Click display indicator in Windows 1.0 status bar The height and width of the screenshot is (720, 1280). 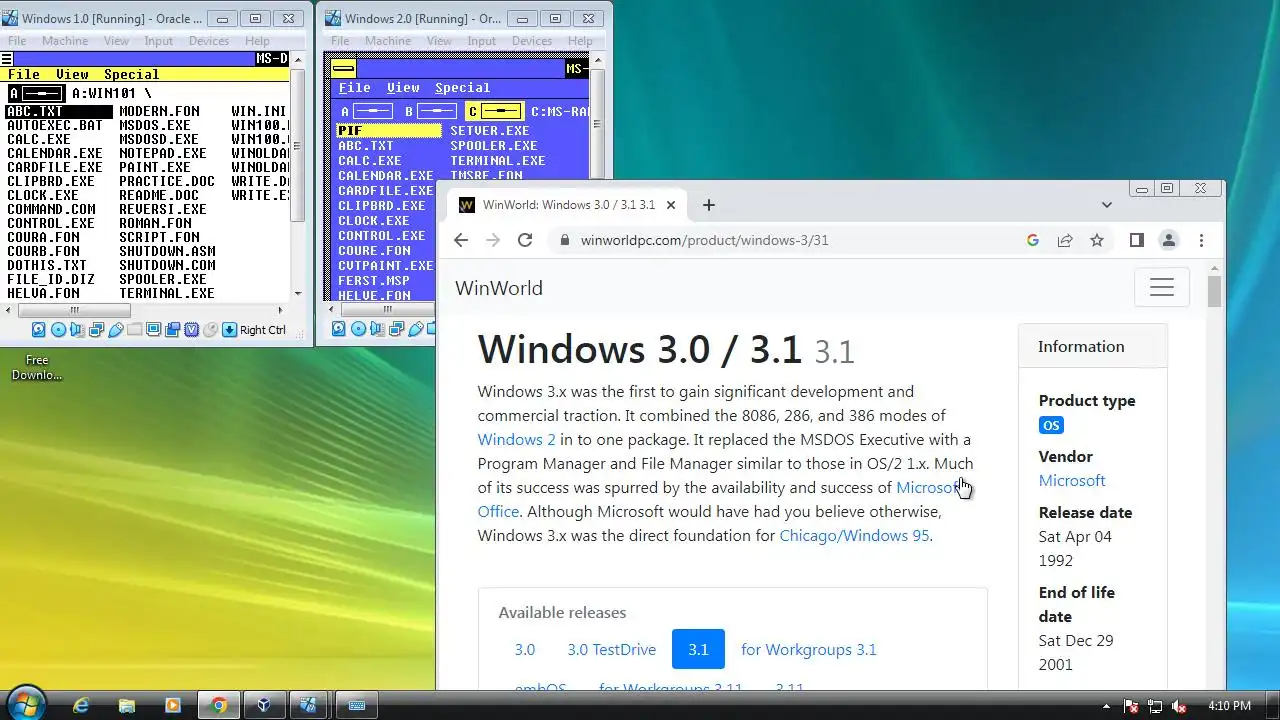(x=153, y=329)
